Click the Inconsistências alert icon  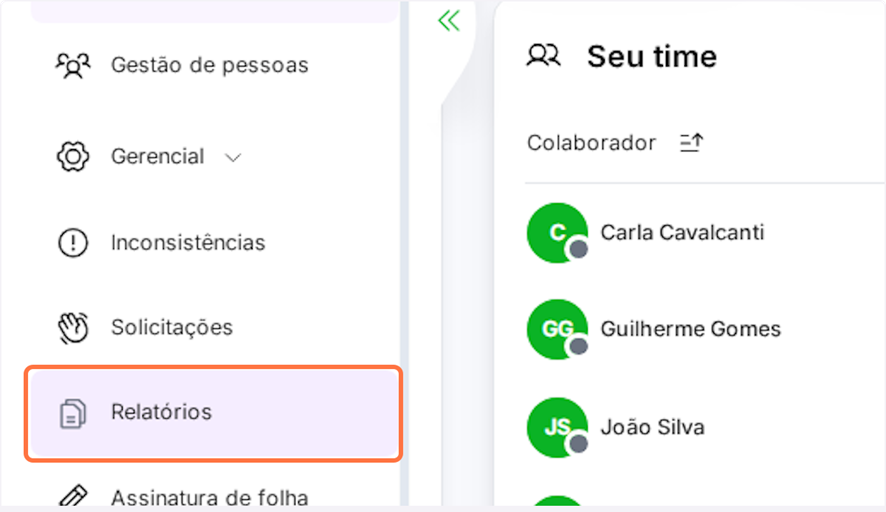tap(72, 243)
